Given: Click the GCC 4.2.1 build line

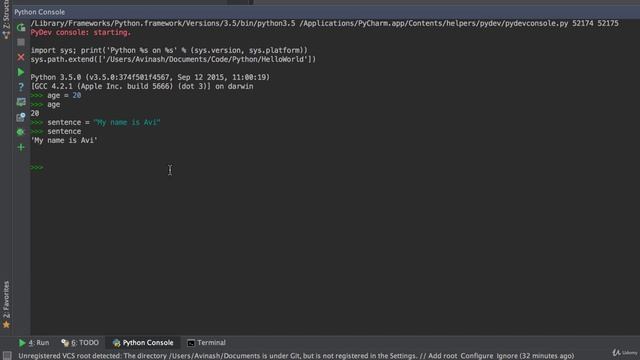Looking at the screenshot, I should tap(142, 87).
